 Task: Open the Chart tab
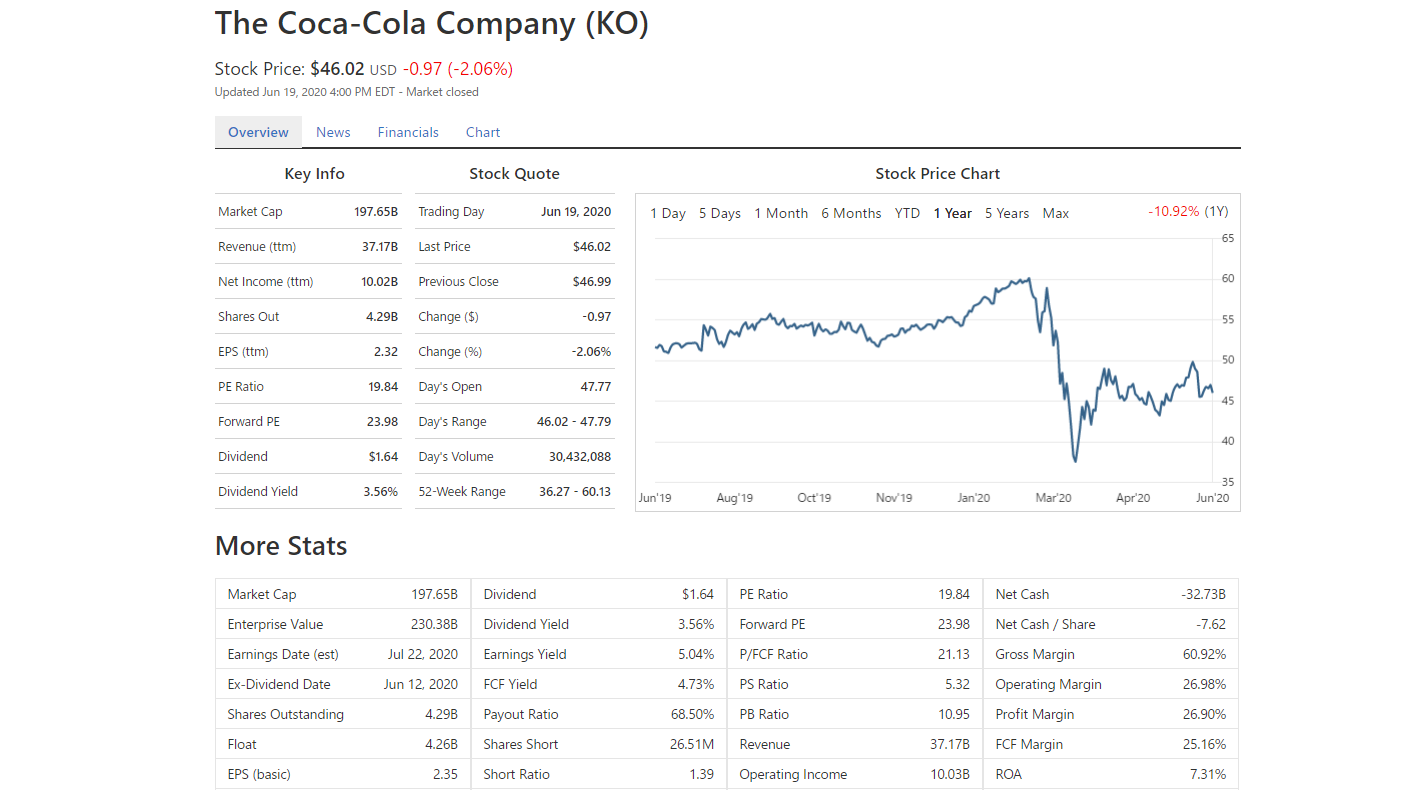(x=483, y=132)
